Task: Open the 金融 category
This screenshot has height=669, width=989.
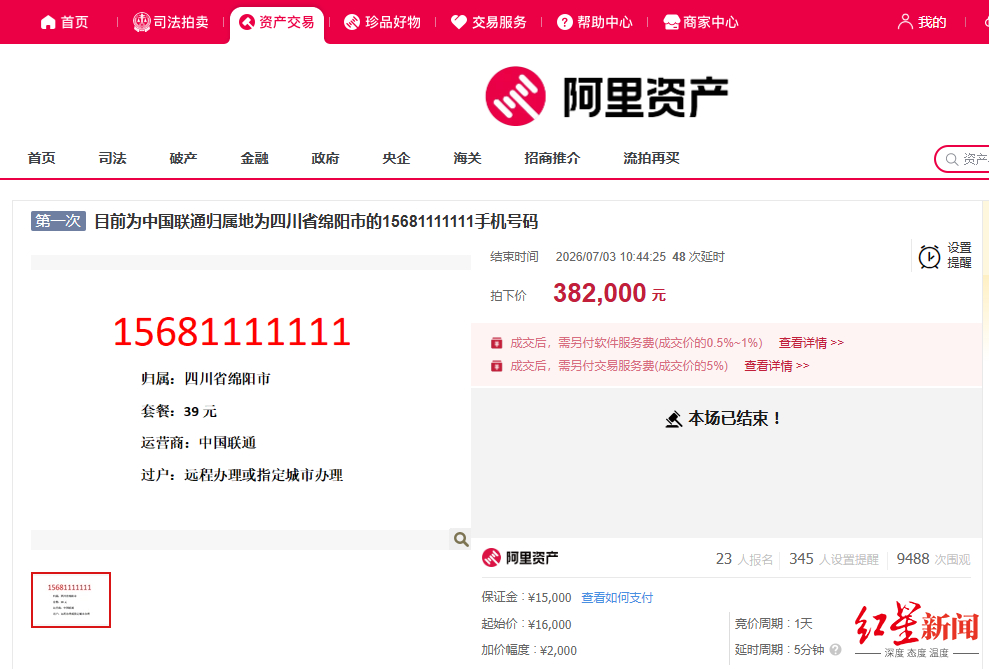Action: pyautogui.click(x=255, y=158)
